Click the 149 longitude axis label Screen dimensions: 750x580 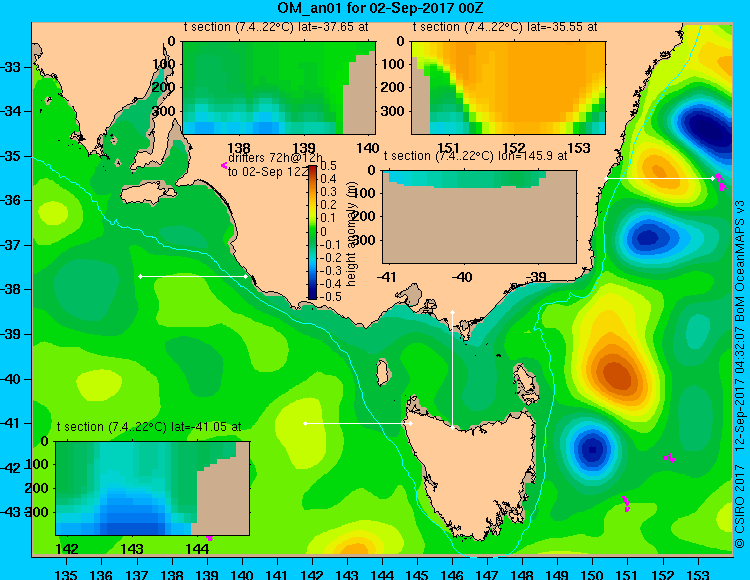557,574
